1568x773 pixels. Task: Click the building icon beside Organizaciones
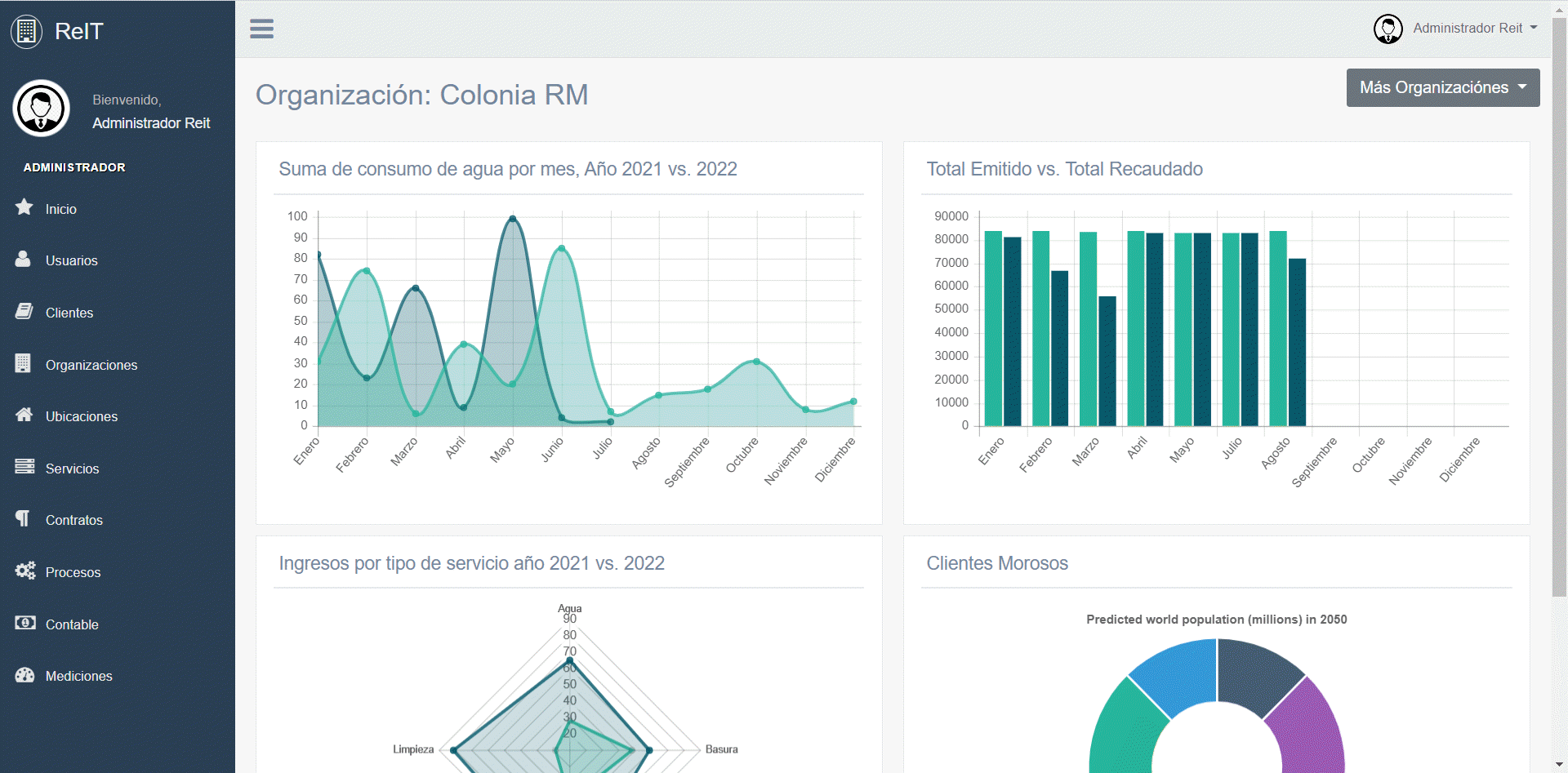(x=23, y=363)
